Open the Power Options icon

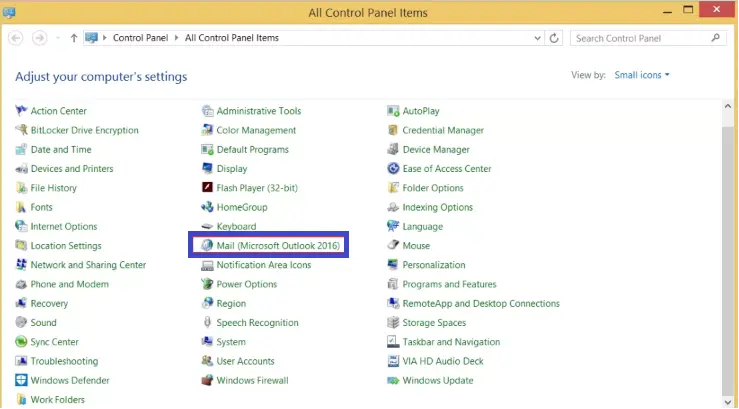tap(207, 284)
